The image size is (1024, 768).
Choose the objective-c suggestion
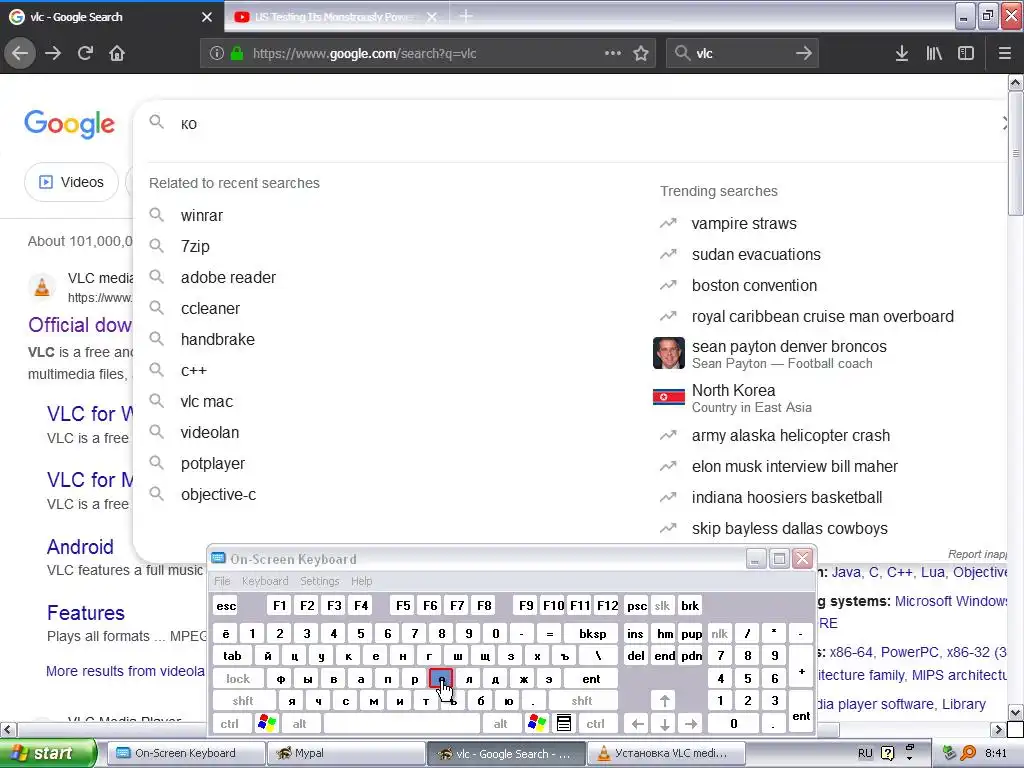point(219,494)
